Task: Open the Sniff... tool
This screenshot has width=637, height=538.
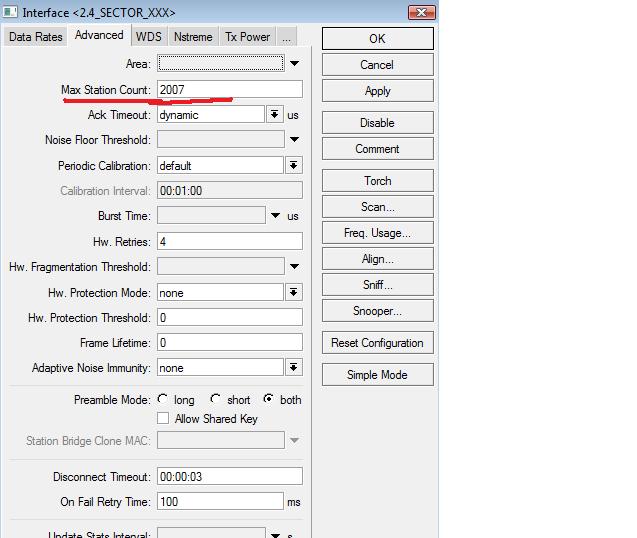Action: pyautogui.click(x=377, y=285)
